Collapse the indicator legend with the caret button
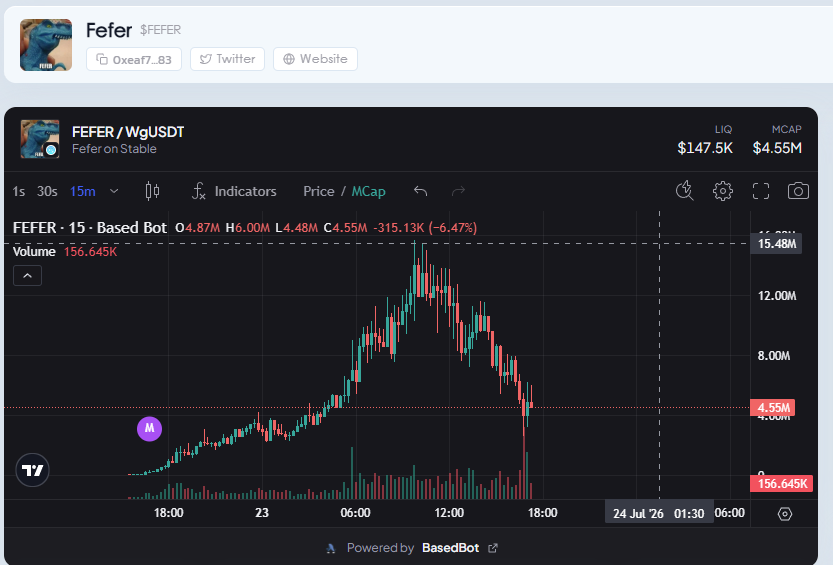The width and height of the screenshot is (833, 565). pos(28,276)
